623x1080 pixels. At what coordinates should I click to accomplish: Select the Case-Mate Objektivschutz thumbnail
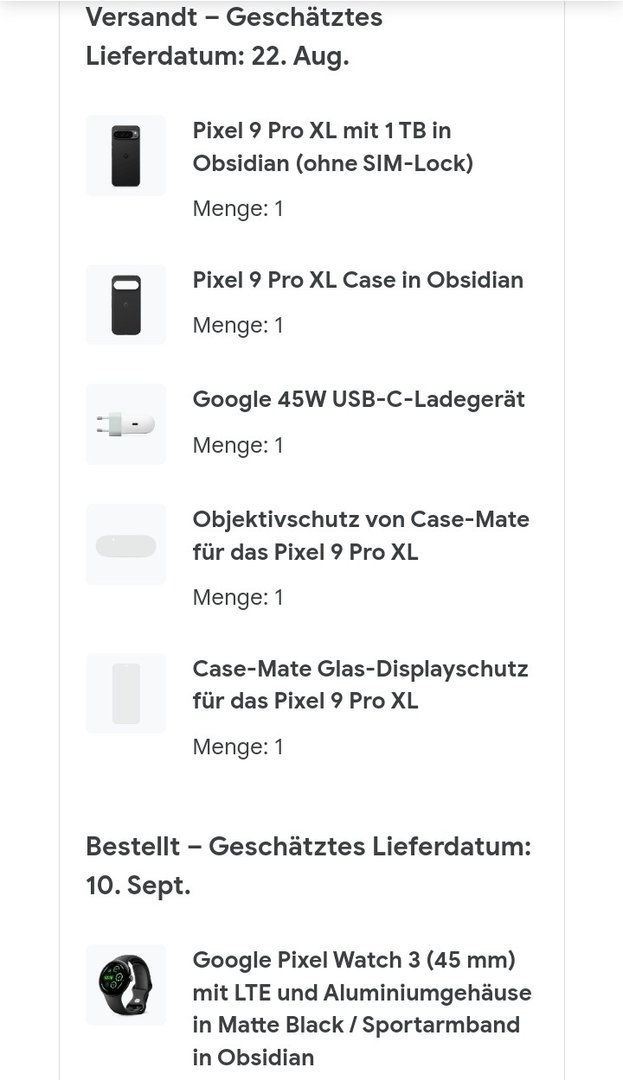126,545
